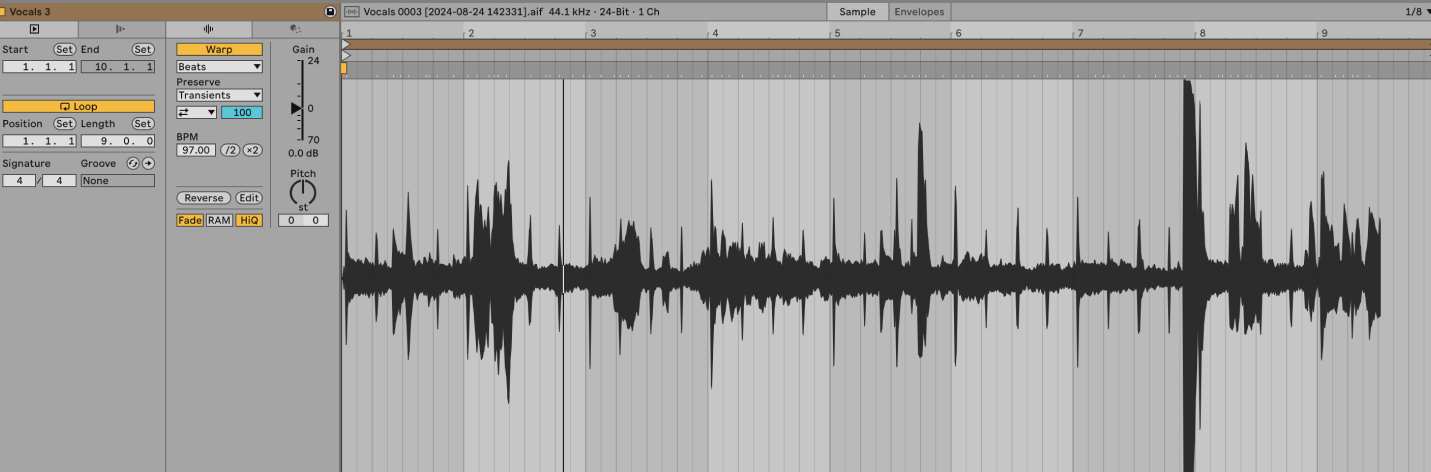
Task: Switch to the Envelopes tab
Action: click(917, 12)
